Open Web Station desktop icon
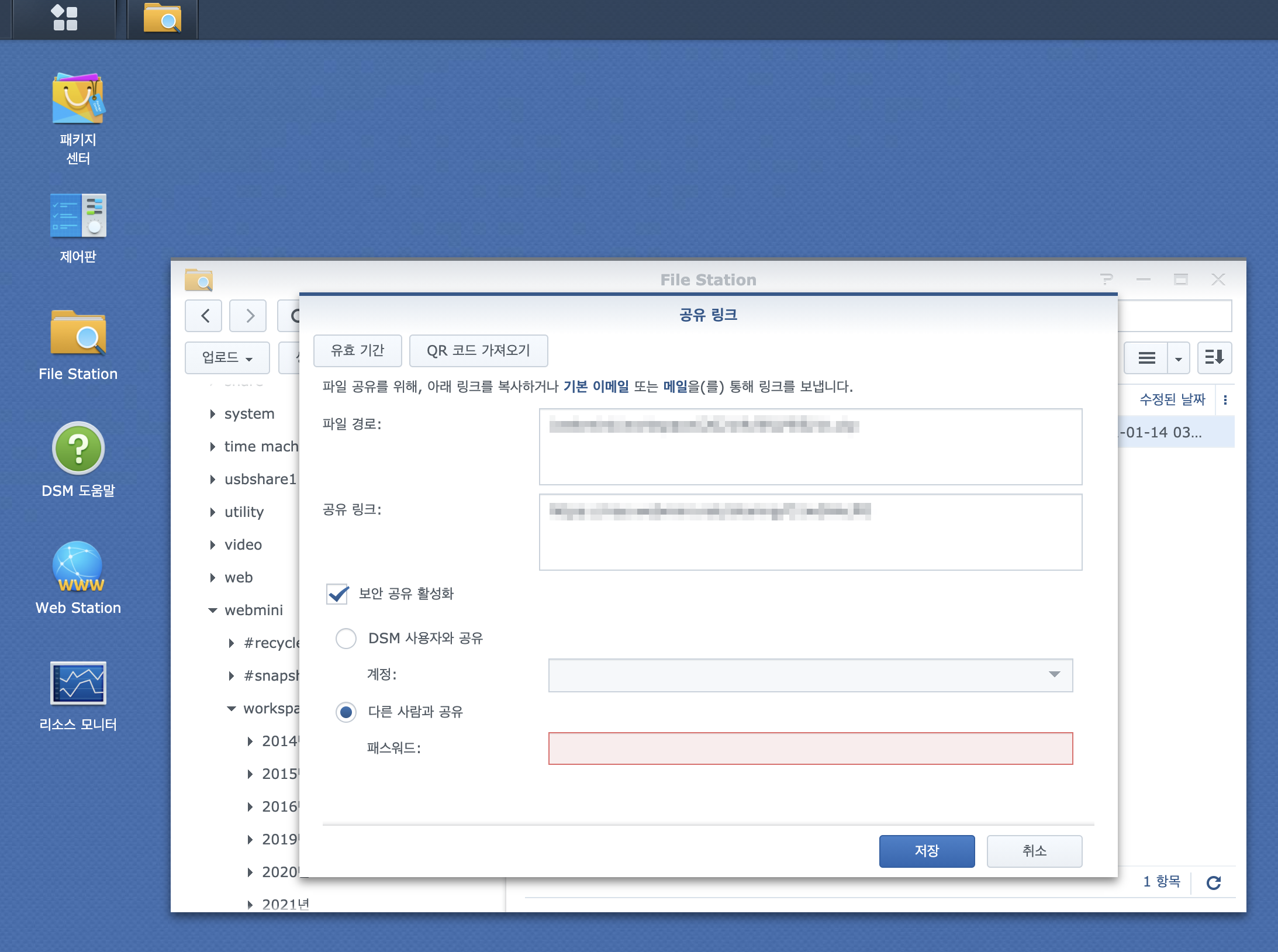 click(78, 567)
